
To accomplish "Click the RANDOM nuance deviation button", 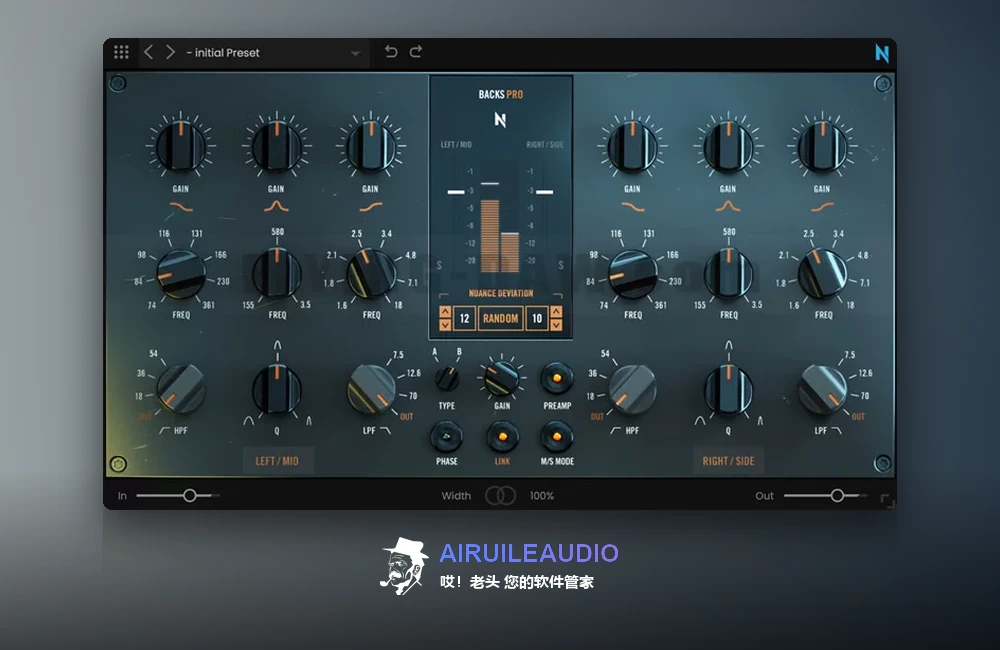I will [501, 318].
